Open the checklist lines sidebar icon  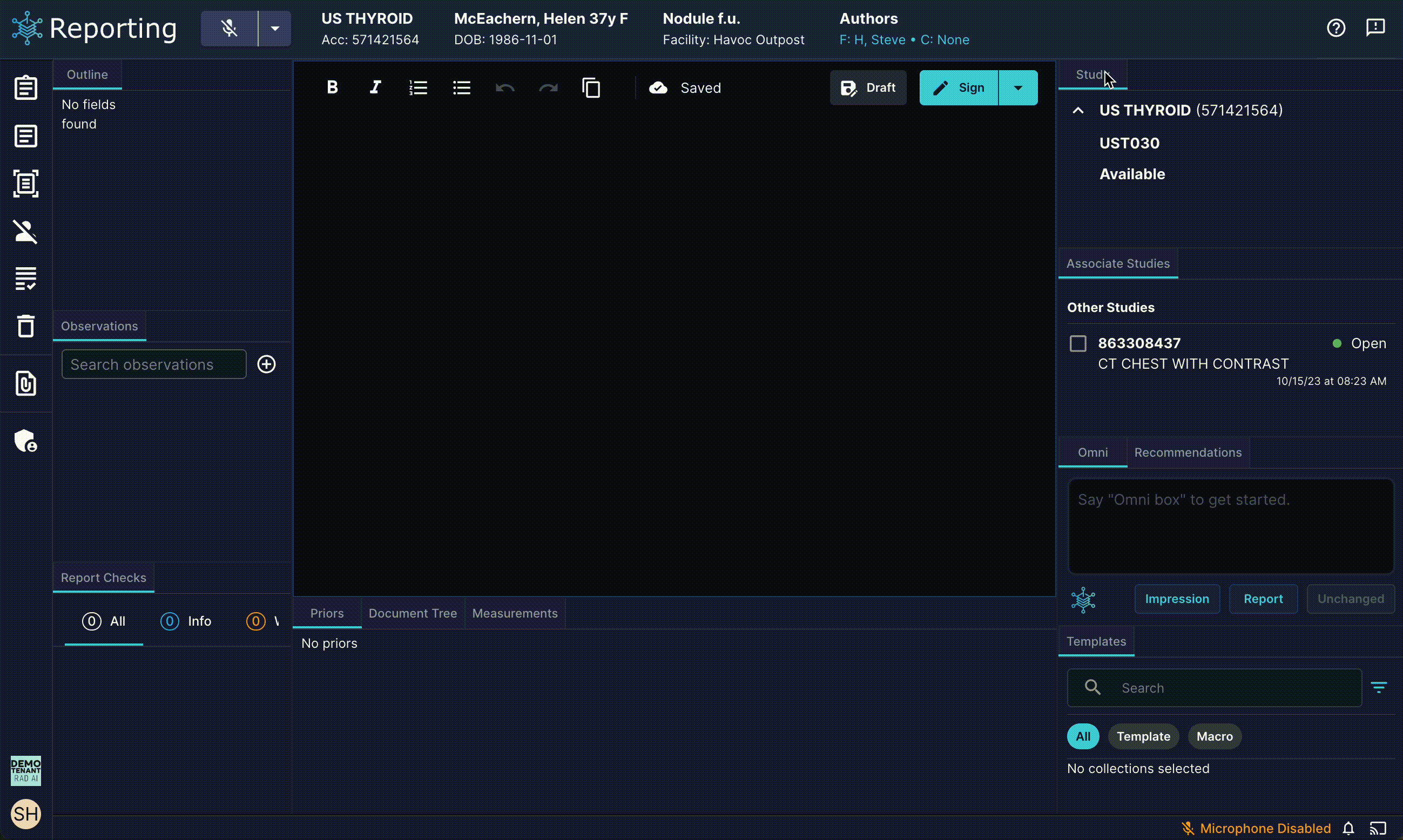[x=26, y=279]
